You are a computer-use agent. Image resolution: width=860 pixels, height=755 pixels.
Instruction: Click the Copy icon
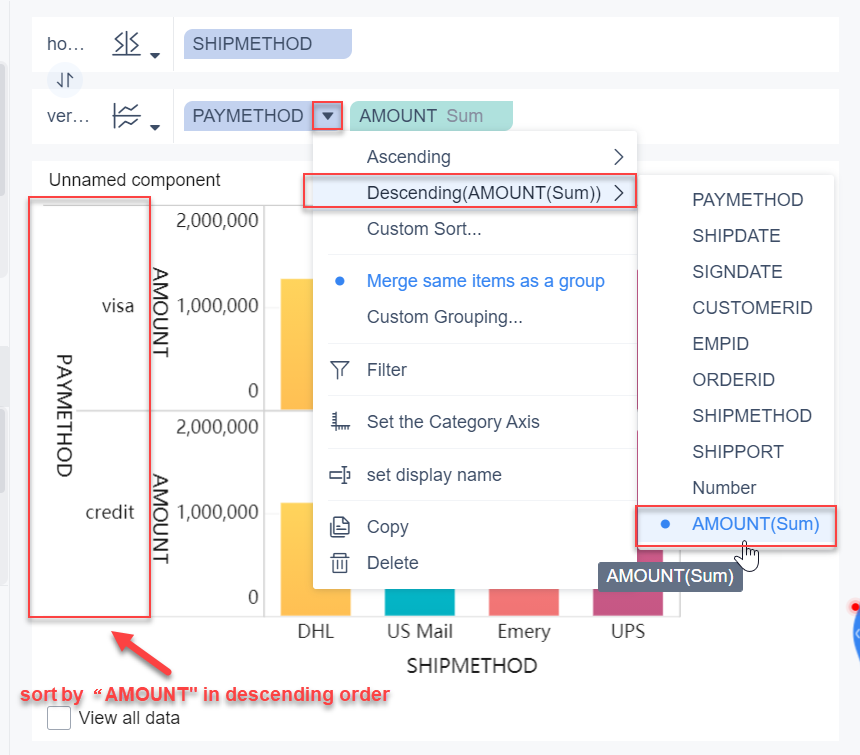pos(340,526)
